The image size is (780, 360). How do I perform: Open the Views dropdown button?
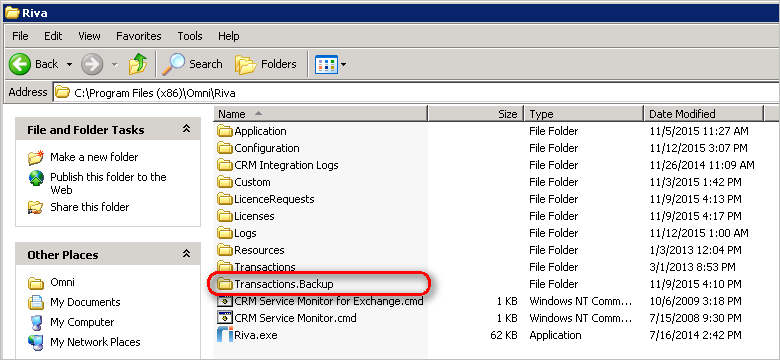point(331,64)
